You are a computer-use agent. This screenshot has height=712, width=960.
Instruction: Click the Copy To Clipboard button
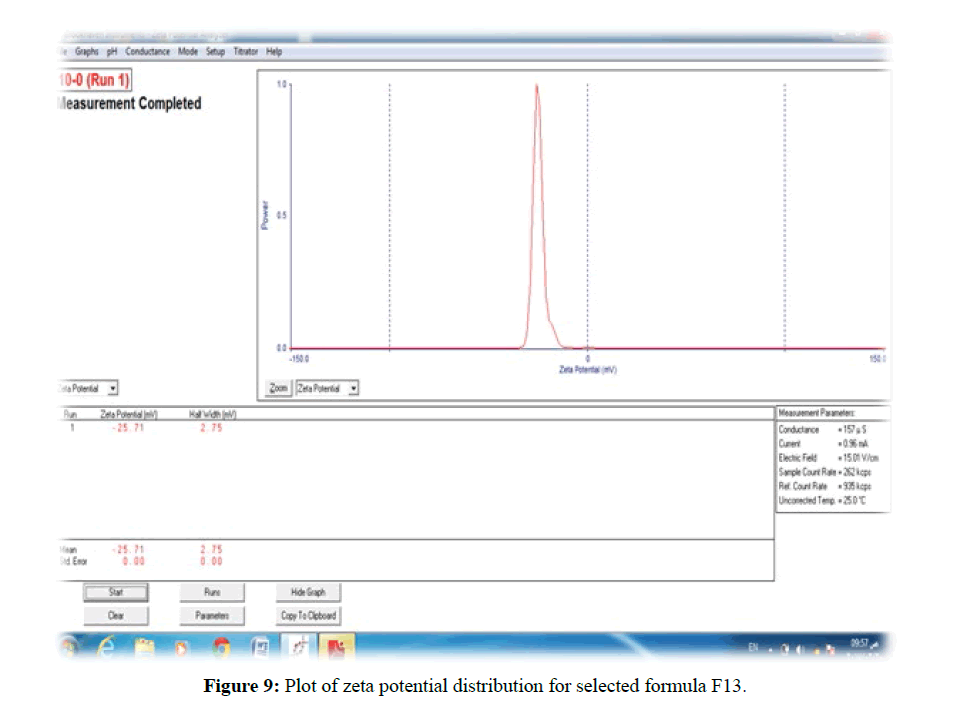(x=308, y=616)
